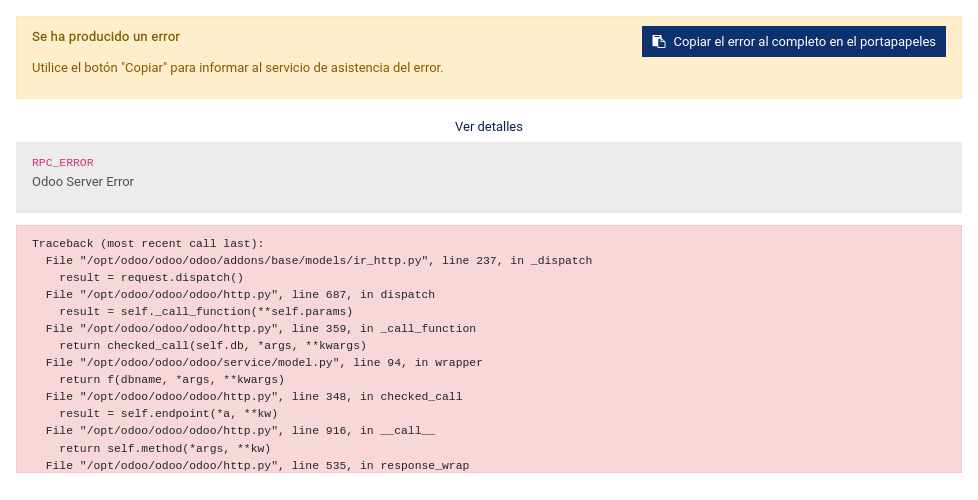Copy the full error to the clipboard

(793, 41)
